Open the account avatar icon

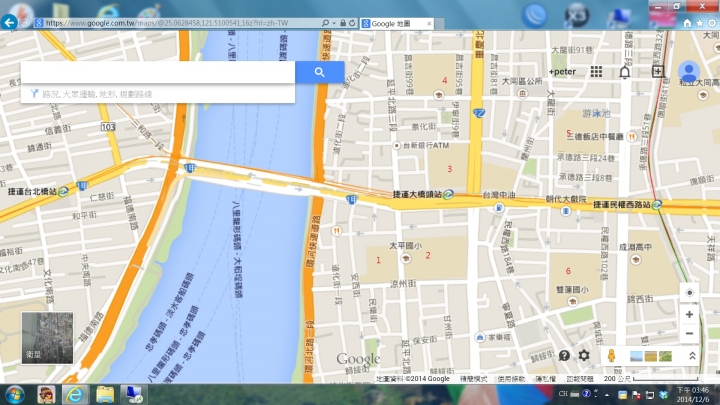(689, 72)
